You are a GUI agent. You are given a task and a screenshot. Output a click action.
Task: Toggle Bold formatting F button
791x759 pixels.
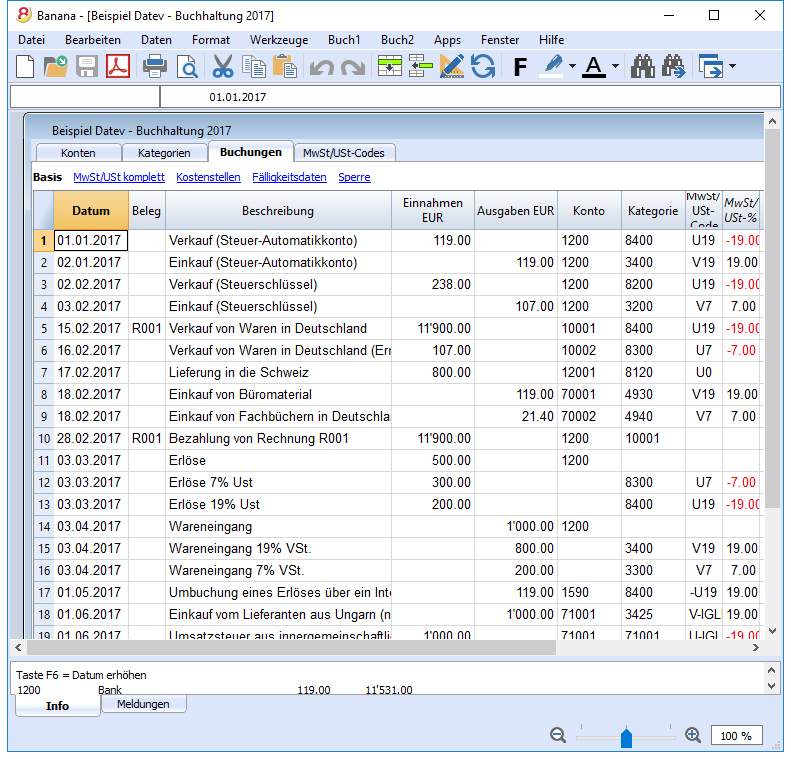(x=520, y=67)
